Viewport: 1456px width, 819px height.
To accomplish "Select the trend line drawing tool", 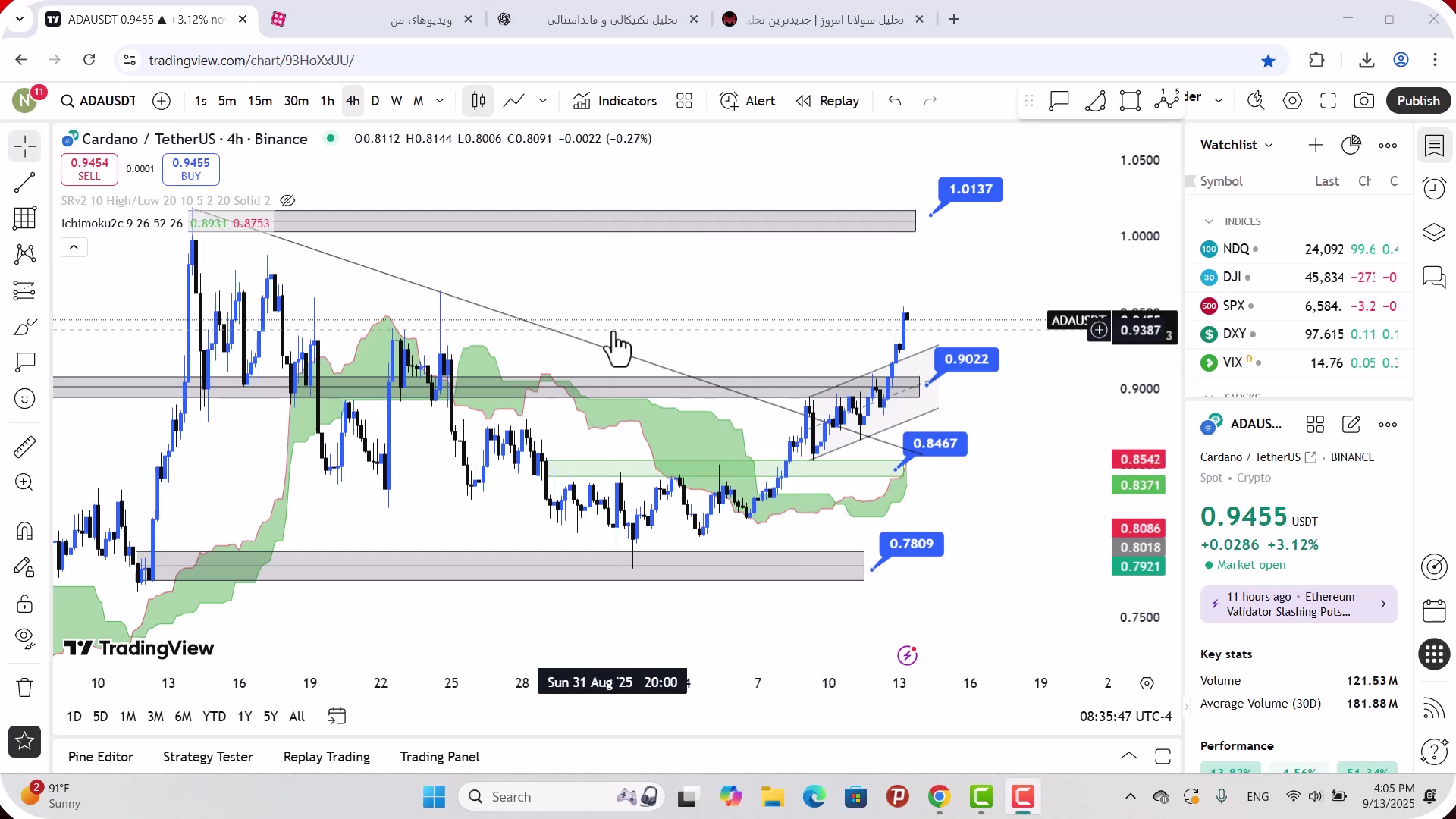I will click(x=25, y=182).
